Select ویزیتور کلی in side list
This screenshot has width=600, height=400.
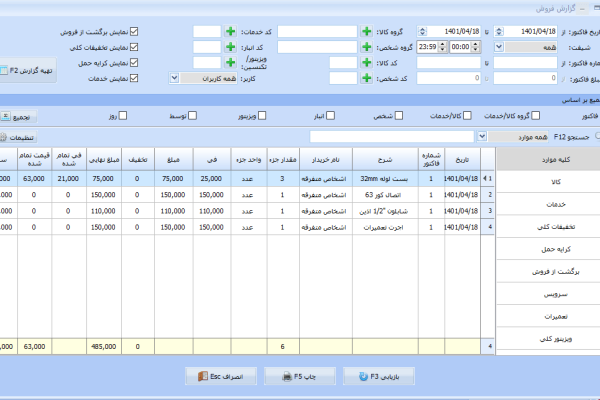[x=548, y=339]
